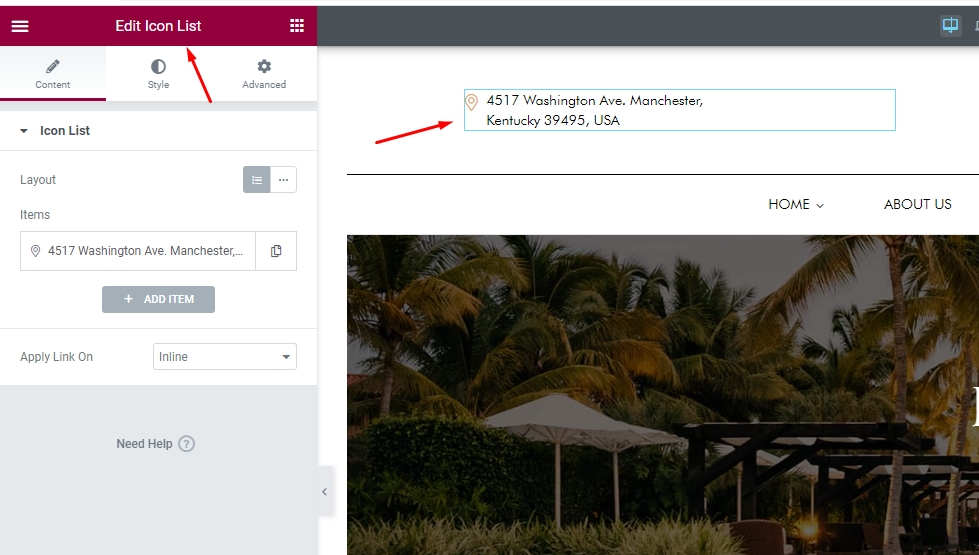Image resolution: width=979 pixels, height=555 pixels.
Task: Collapse the editor side panel
Action: pyautogui.click(x=324, y=492)
